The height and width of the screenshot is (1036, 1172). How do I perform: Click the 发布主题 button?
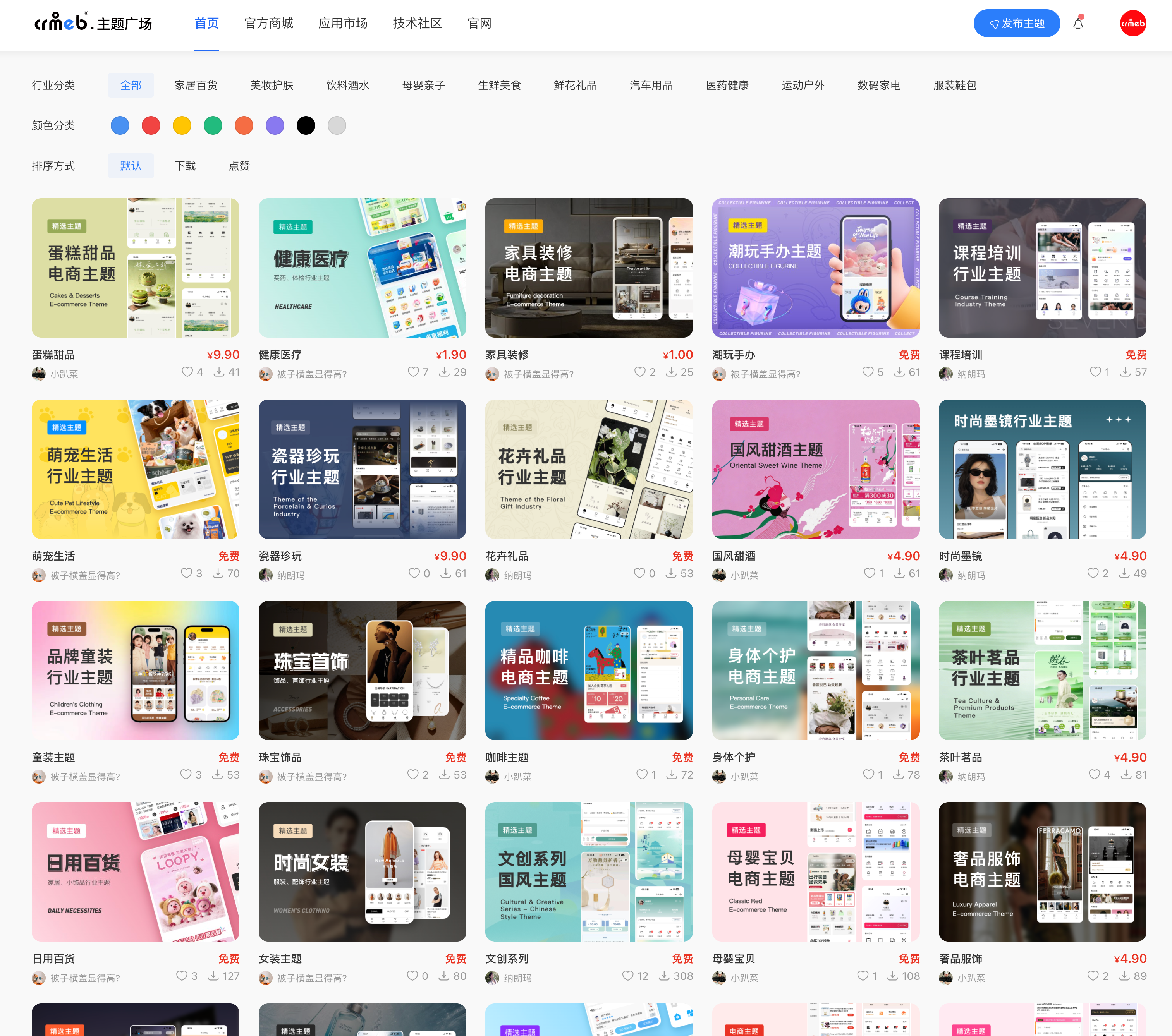pyautogui.click(x=1016, y=24)
